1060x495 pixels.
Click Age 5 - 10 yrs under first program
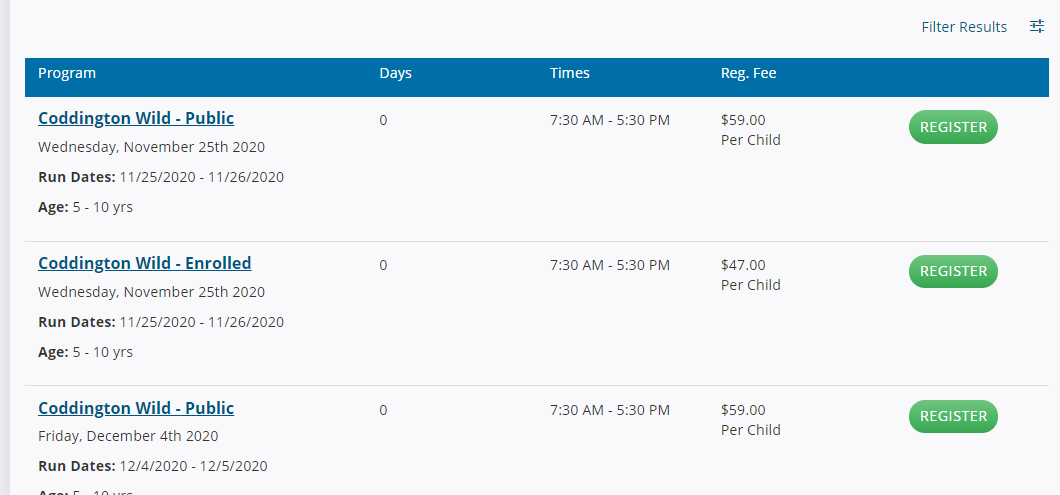pos(85,207)
